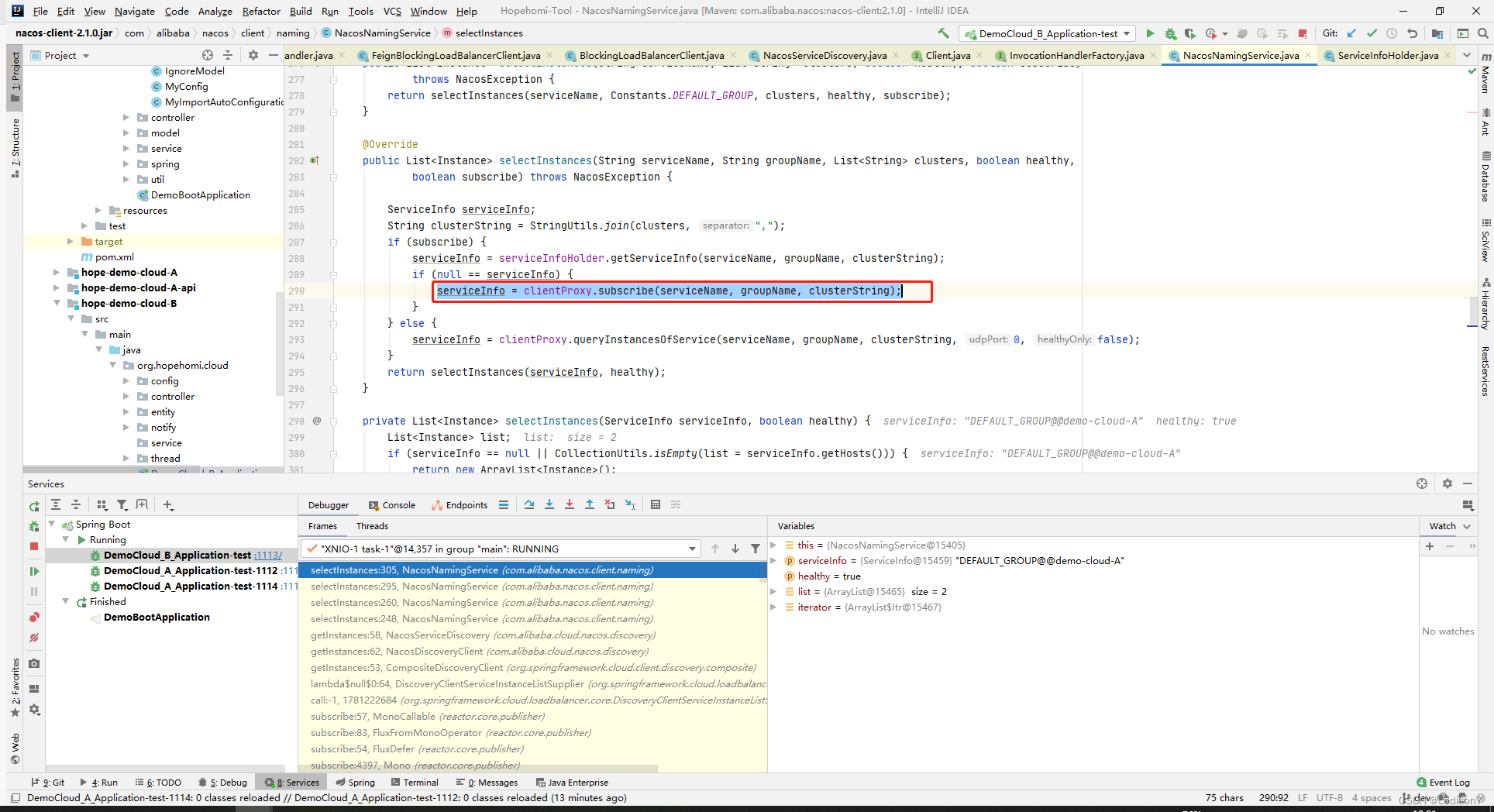Click Force Step Into red arrow

pos(570,504)
